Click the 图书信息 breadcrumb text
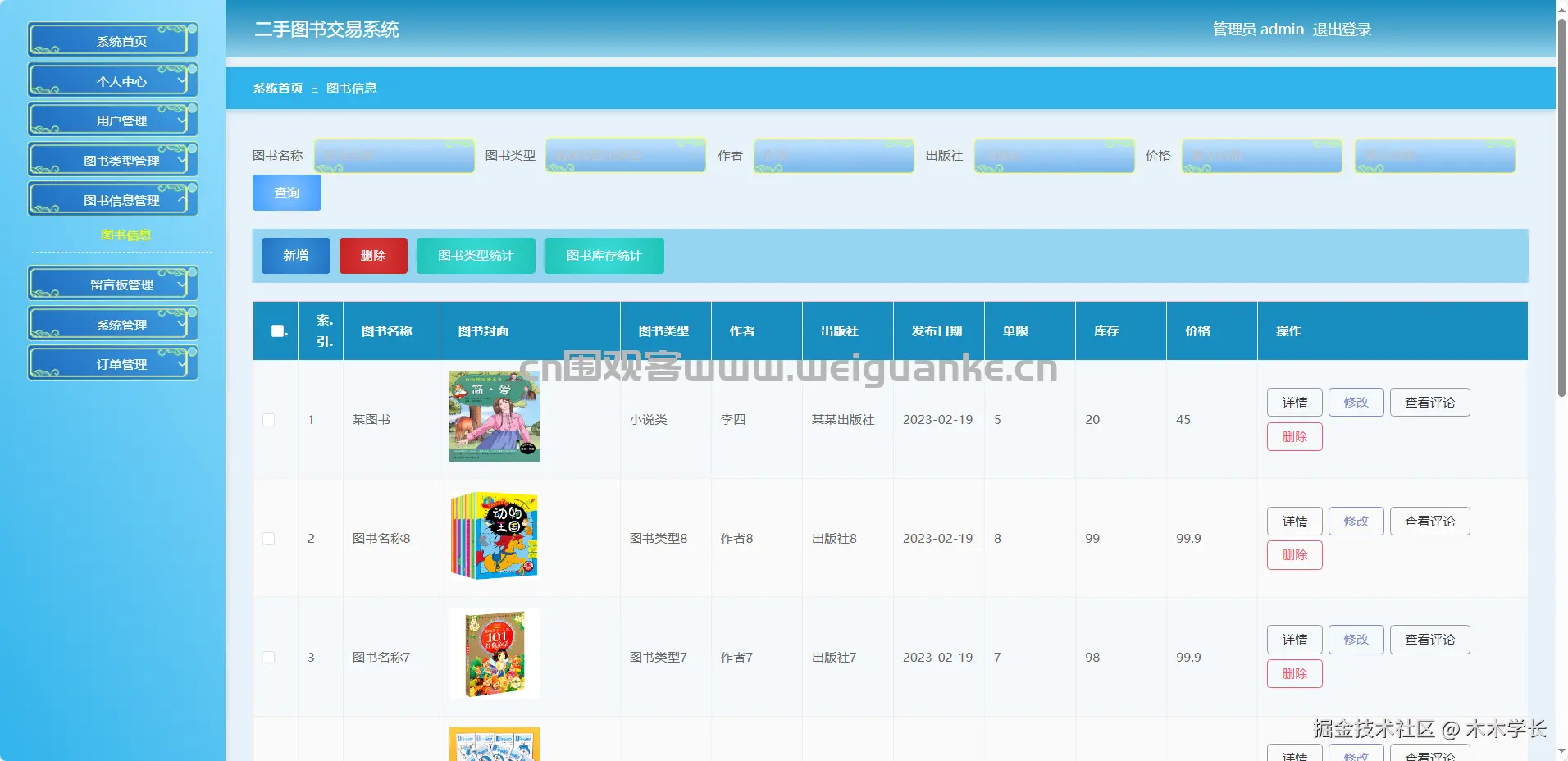Screen dimensions: 1568x761 (x=352, y=88)
